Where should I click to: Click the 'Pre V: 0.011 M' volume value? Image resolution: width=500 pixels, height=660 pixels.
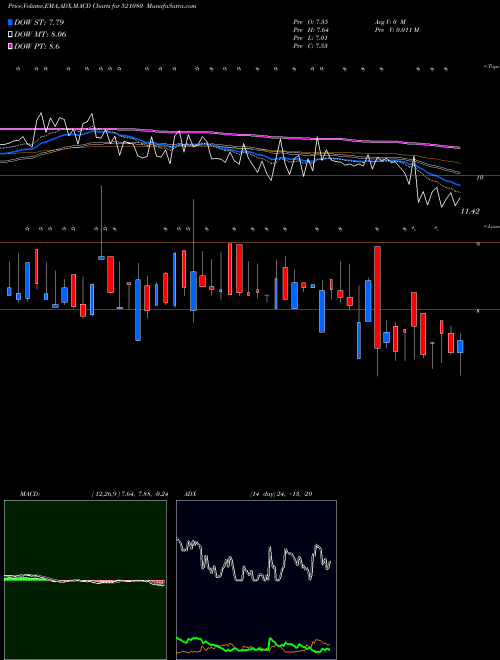(x=396, y=30)
